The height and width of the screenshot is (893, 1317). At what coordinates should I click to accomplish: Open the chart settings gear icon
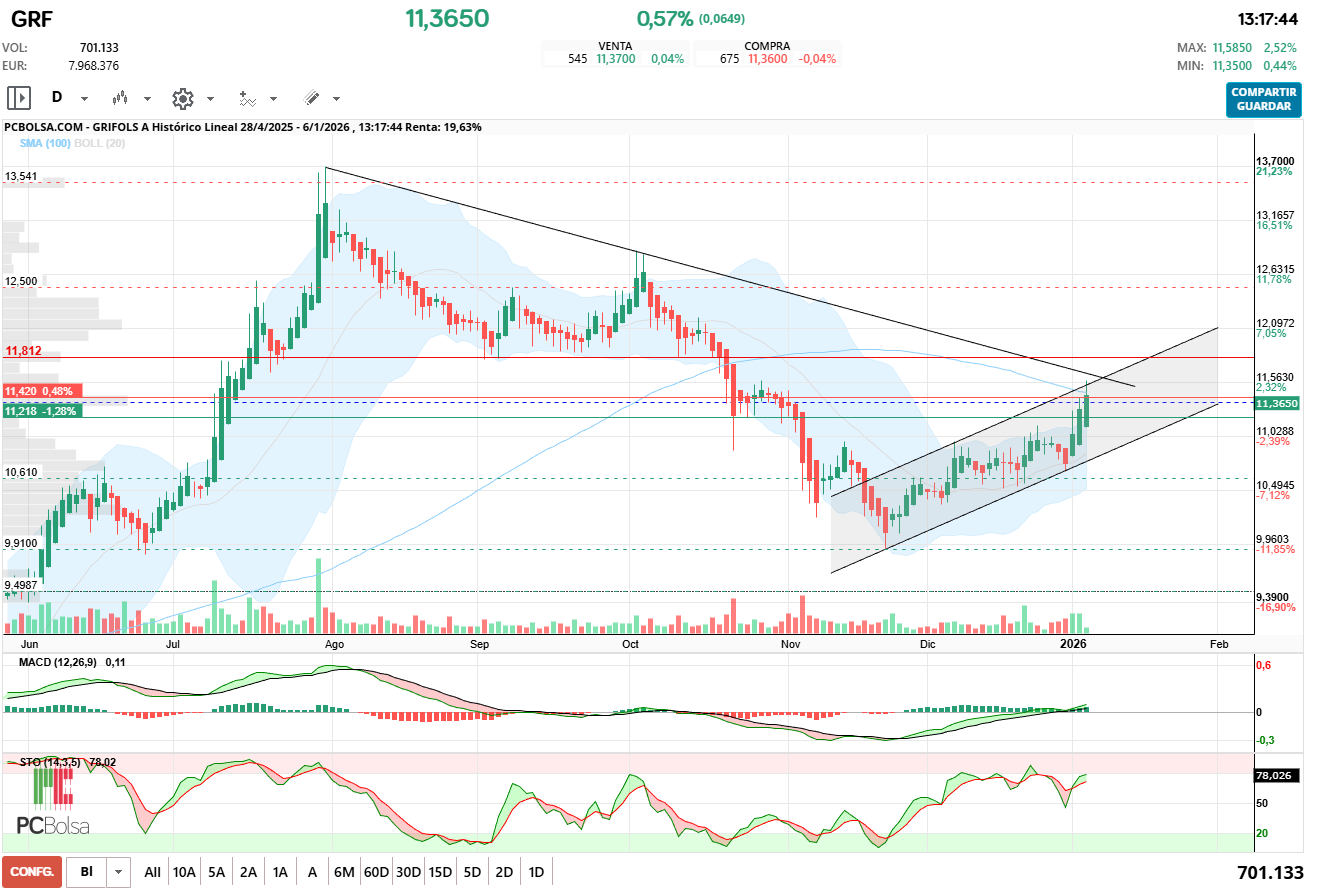182,98
